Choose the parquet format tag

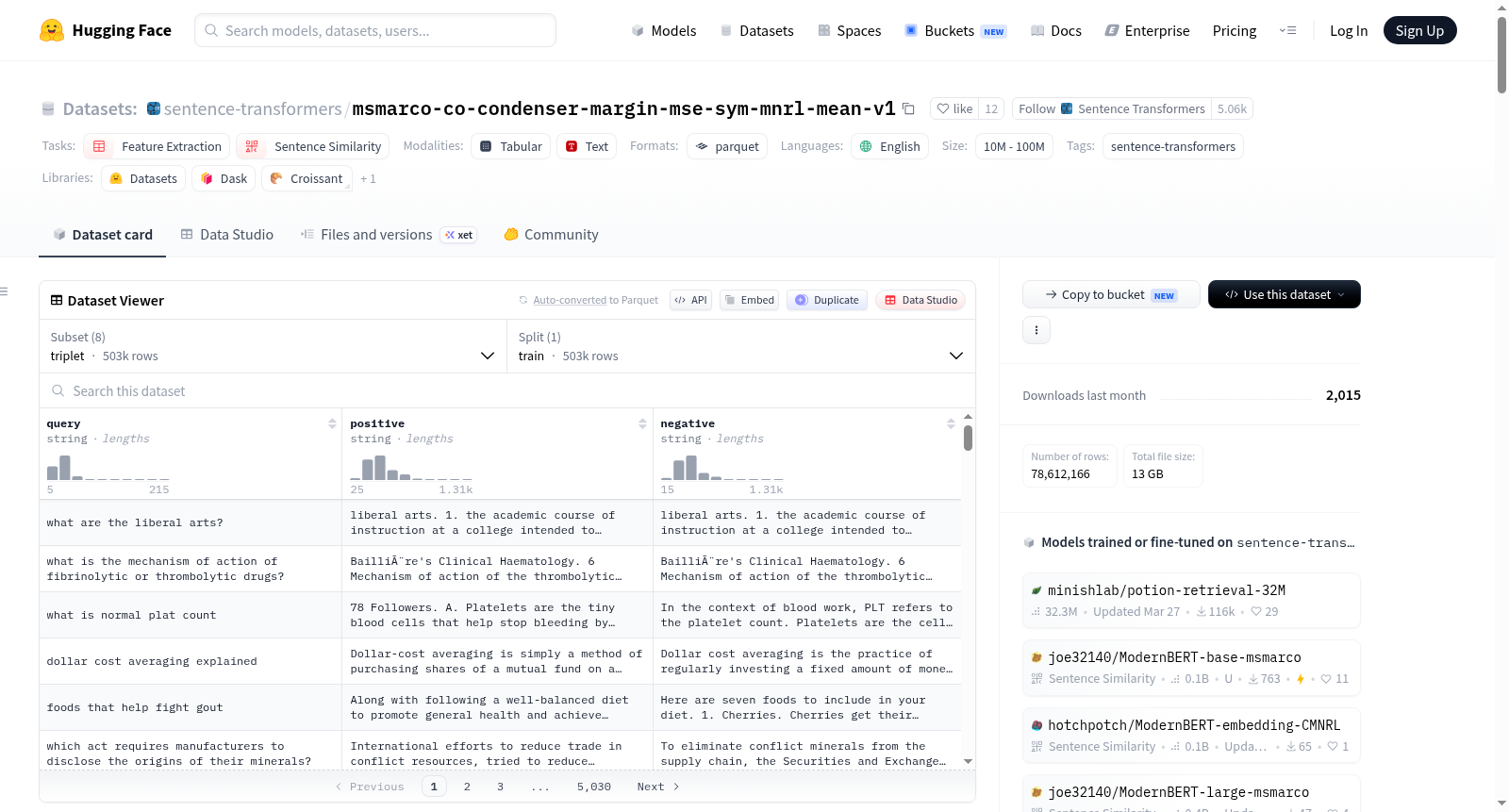[x=726, y=146]
